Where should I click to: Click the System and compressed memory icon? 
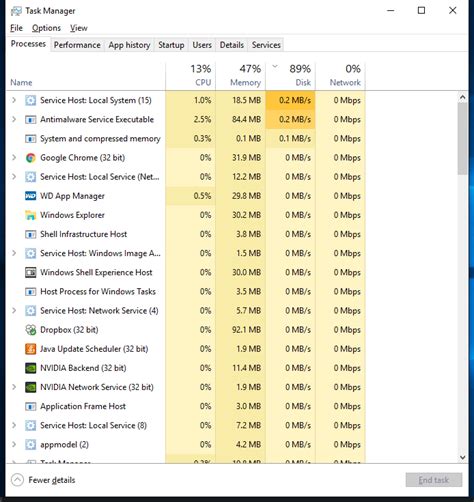coord(30,138)
